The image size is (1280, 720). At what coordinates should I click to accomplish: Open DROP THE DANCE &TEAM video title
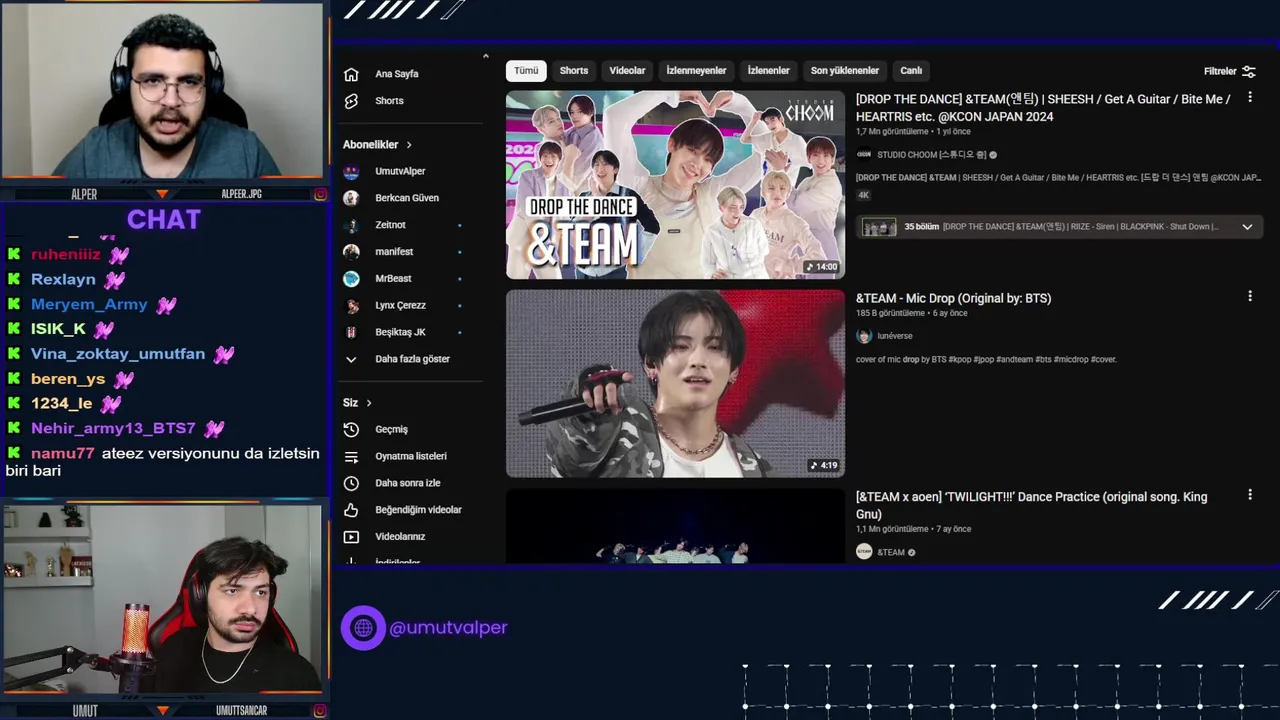click(1043, 108)
